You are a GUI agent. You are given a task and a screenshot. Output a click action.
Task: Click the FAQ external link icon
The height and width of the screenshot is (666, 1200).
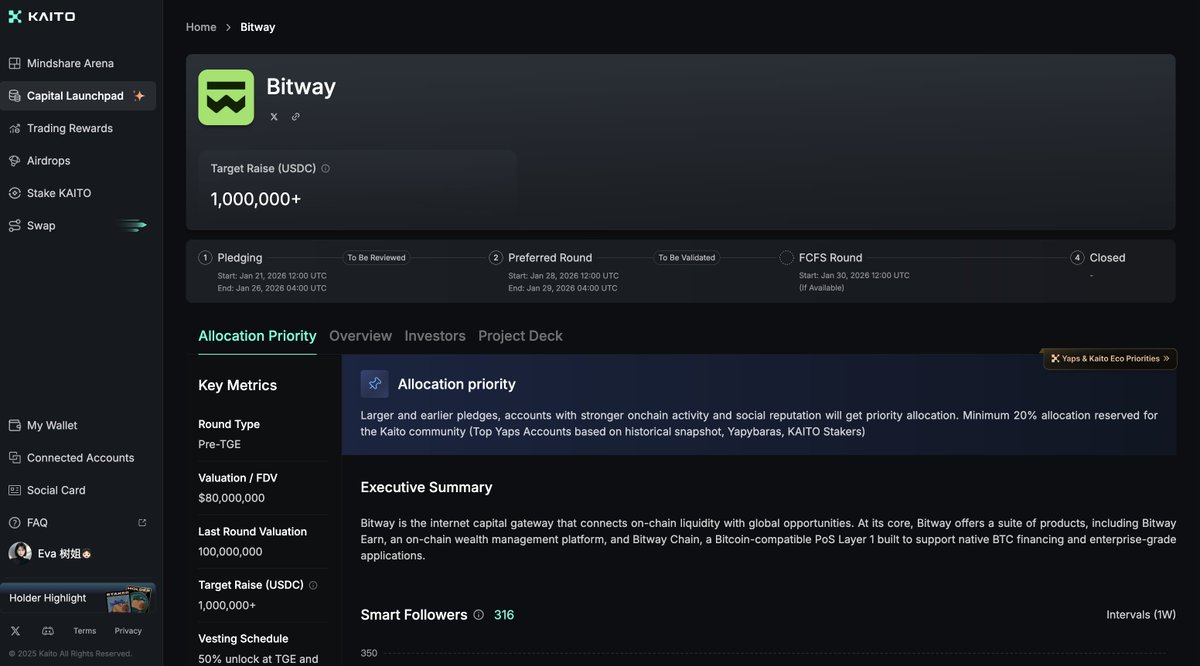tap(142, 522)
